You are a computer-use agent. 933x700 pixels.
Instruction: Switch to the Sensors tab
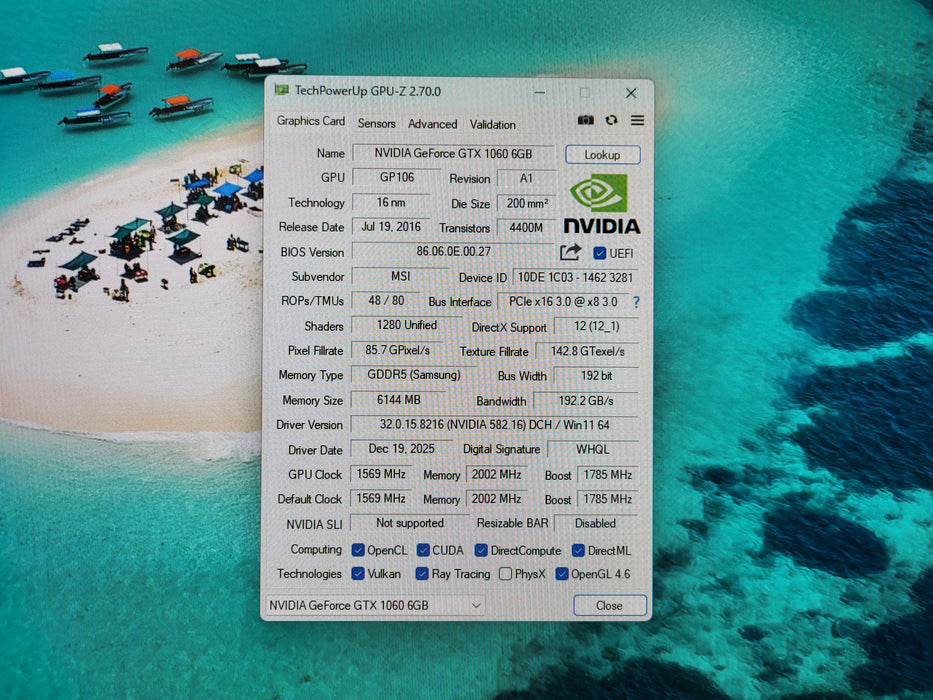(x=376, y=124)
